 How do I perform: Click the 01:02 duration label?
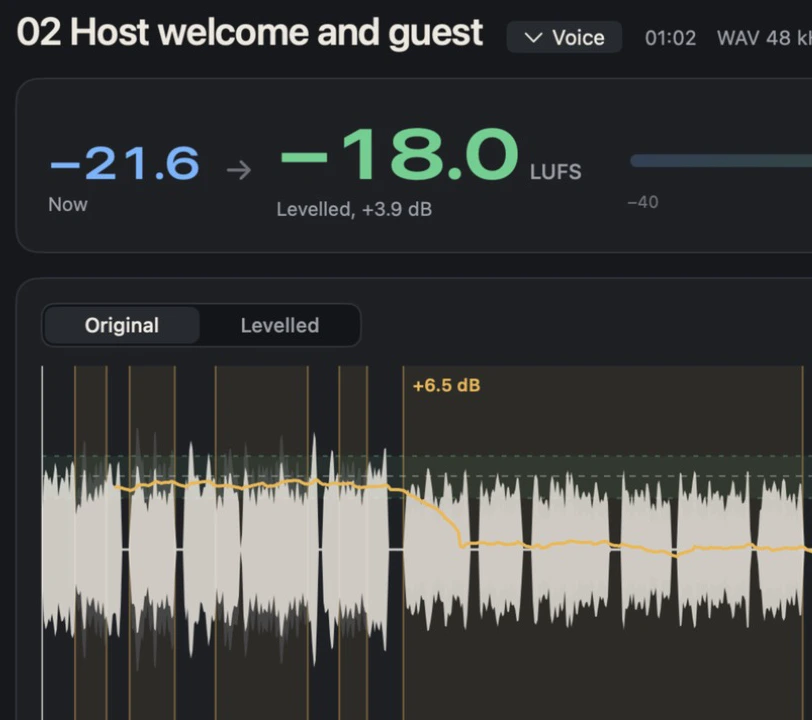pyautogui.click(x=670, y=38)
